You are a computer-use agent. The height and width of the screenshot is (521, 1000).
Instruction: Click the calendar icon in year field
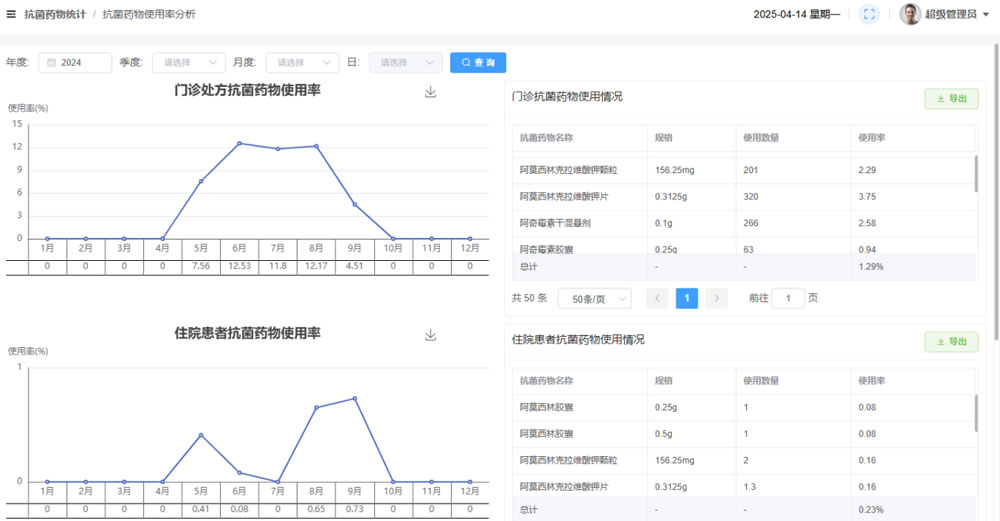(52, 62)
